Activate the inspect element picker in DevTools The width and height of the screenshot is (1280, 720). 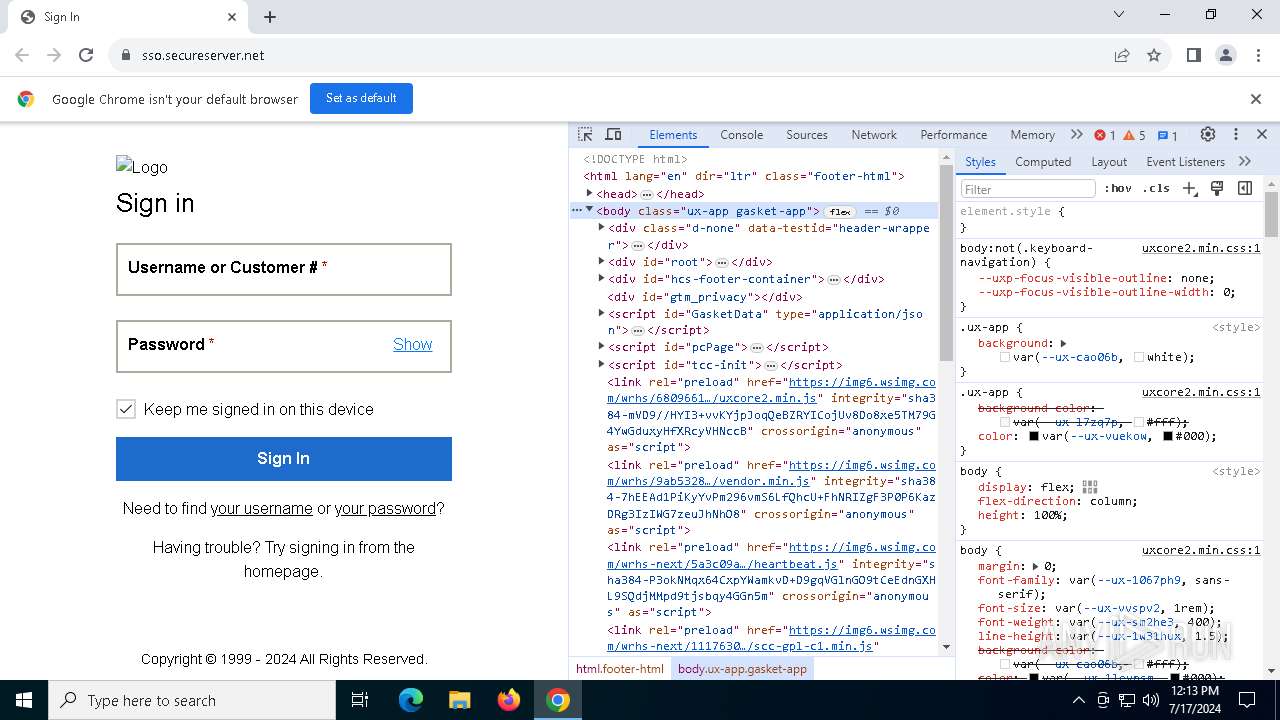click(586, 135)
